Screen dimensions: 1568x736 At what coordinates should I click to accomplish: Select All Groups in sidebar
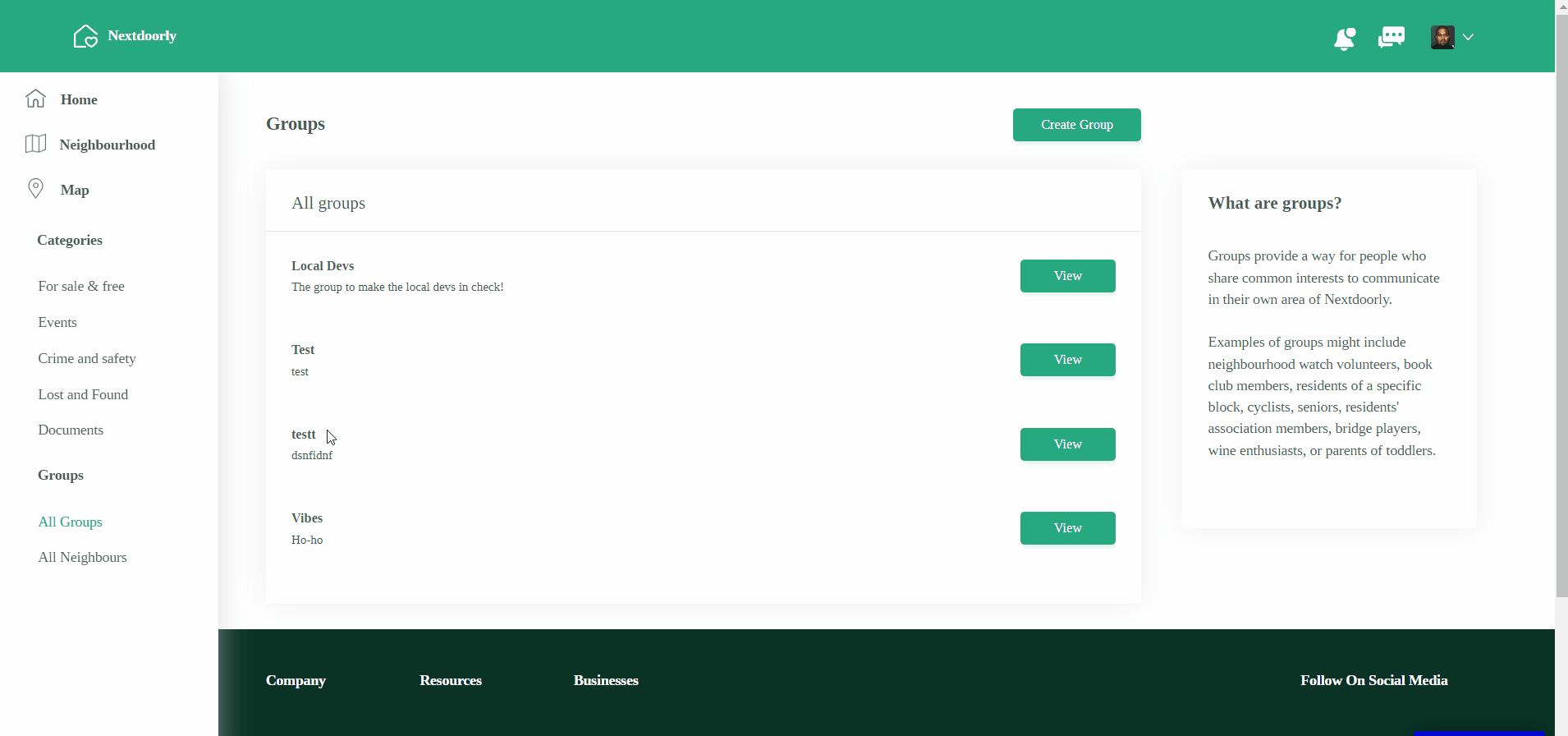(x=71, y=522)
